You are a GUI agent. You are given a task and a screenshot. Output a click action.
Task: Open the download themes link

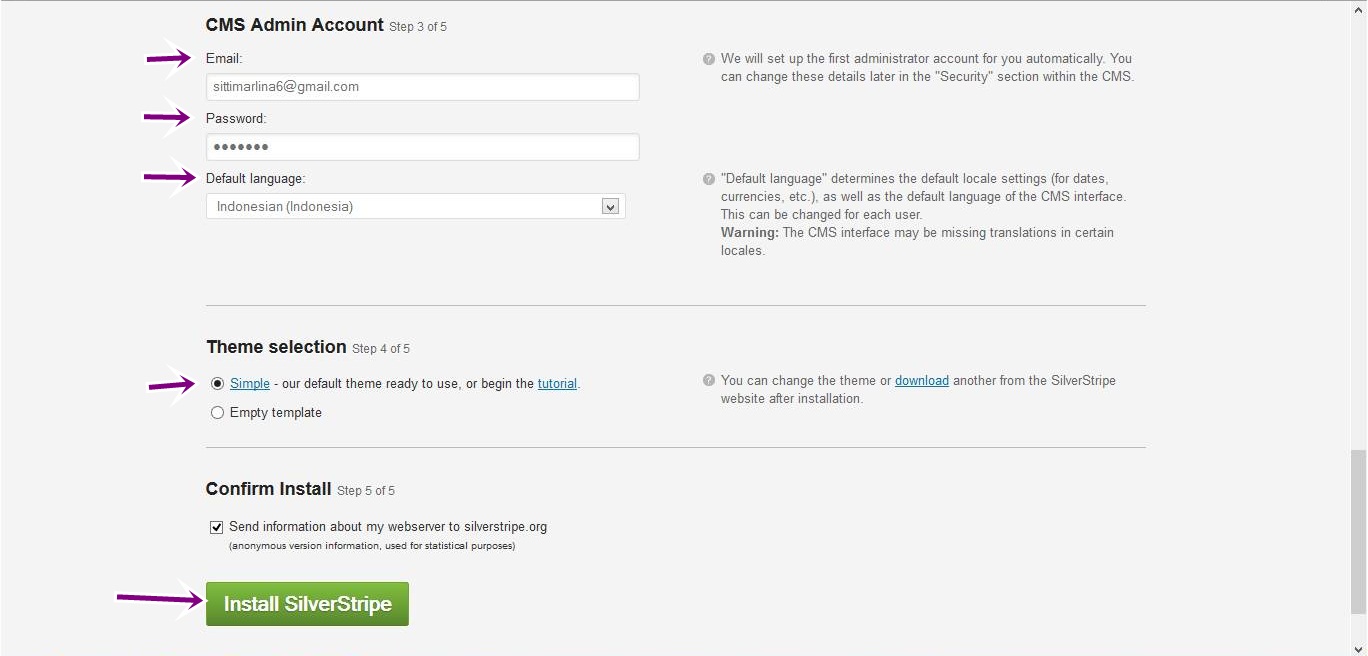click(921, 381)
